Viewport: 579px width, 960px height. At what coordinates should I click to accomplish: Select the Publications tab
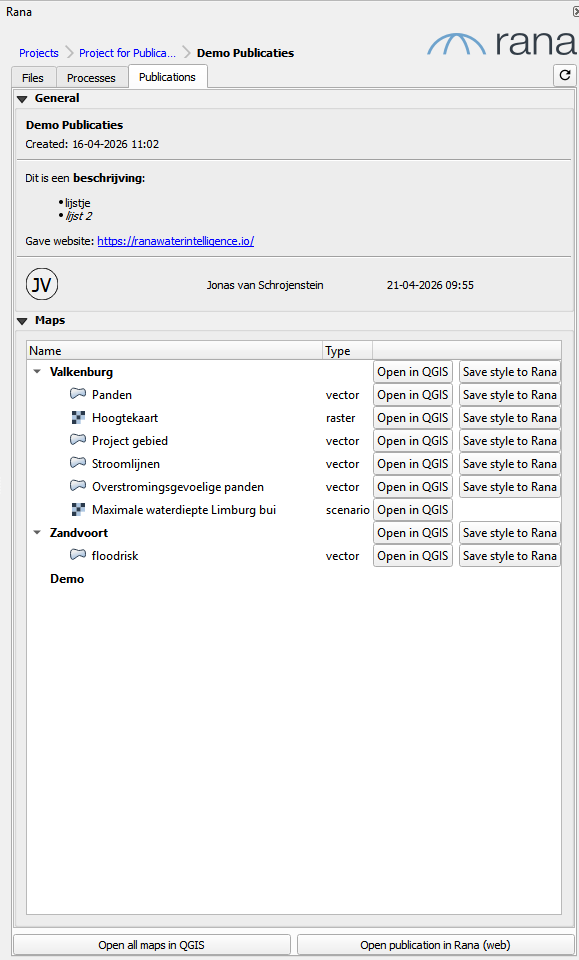point(167,77)
